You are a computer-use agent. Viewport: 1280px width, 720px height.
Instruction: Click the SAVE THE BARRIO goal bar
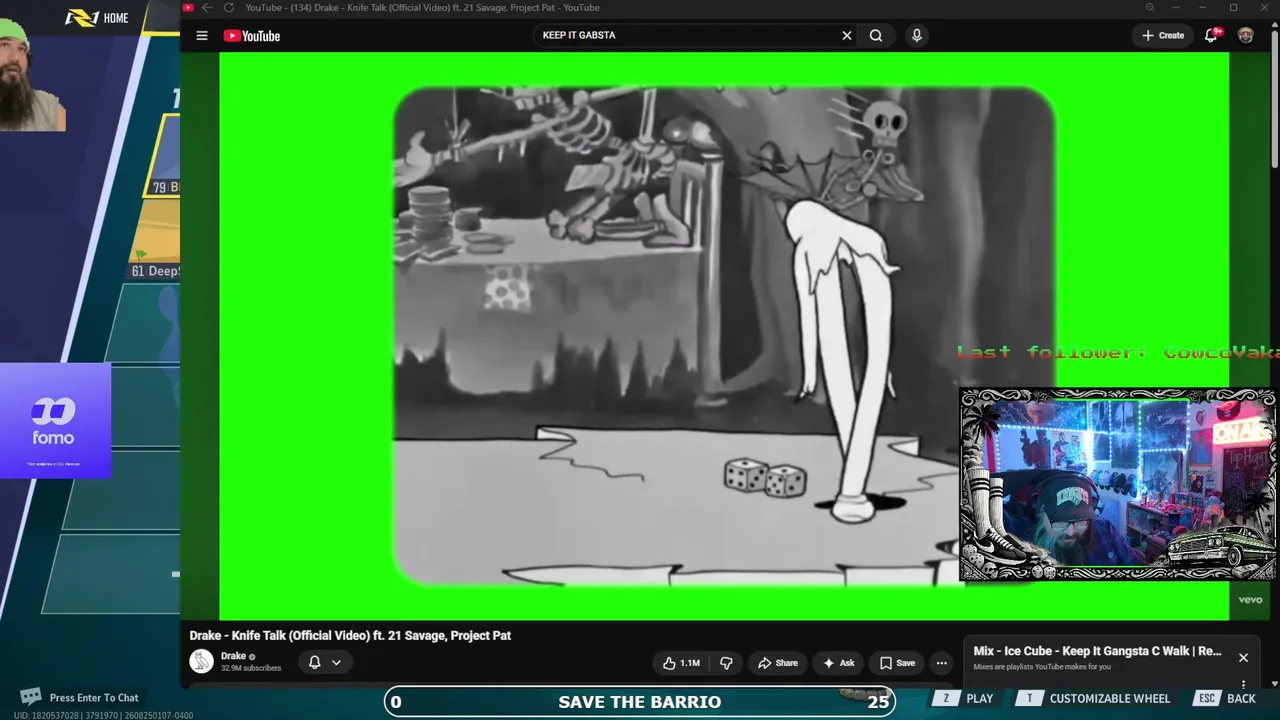click(639, 702)
